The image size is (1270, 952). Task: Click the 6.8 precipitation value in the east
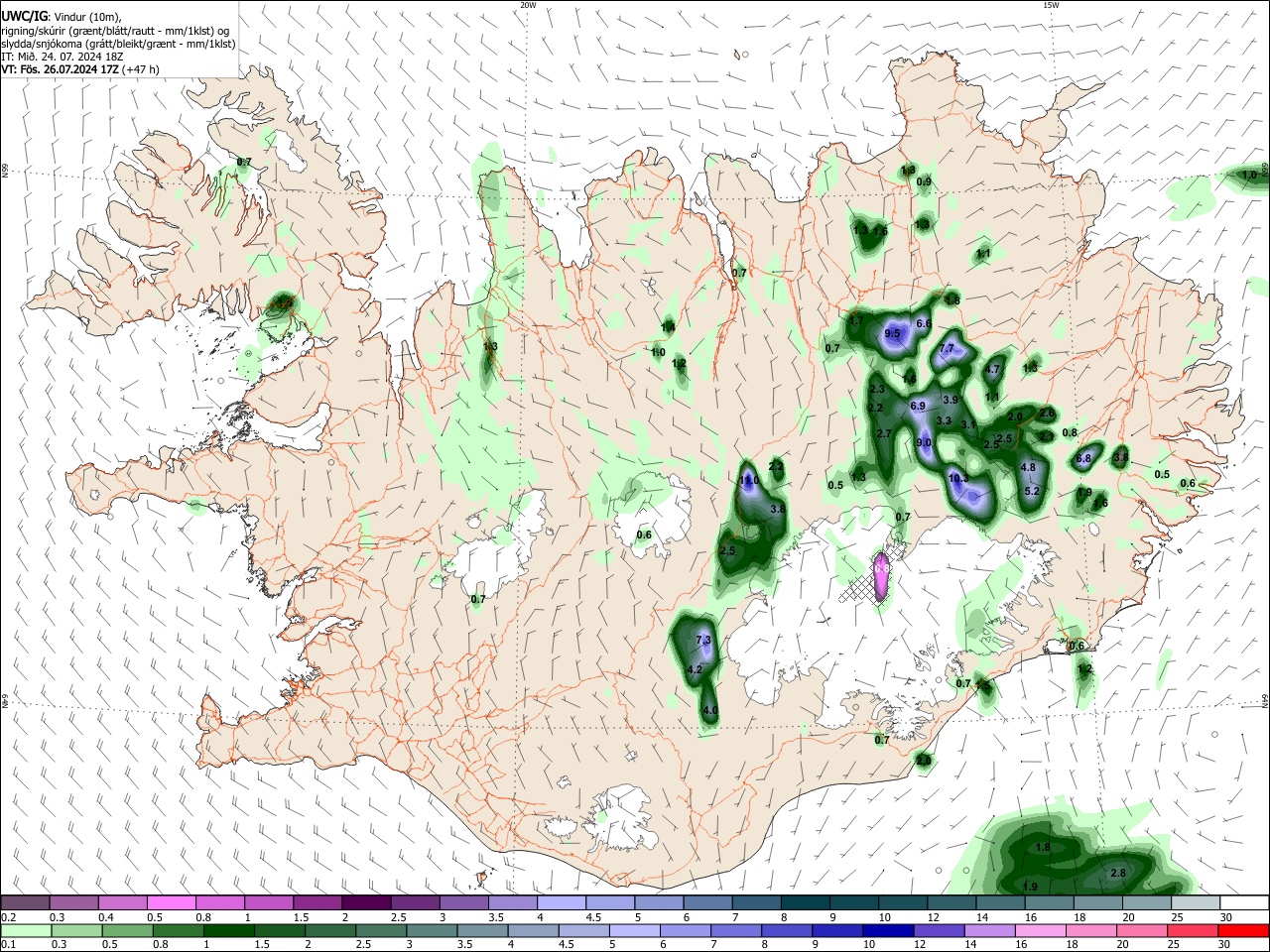point(1083,458)
